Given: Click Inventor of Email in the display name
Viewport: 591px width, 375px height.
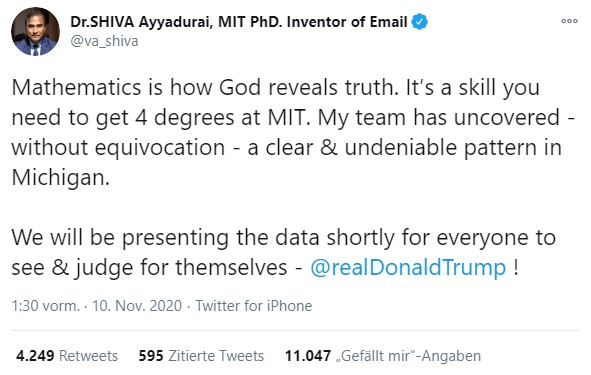Looking at the screenshot, I should (x=347, y=22).
